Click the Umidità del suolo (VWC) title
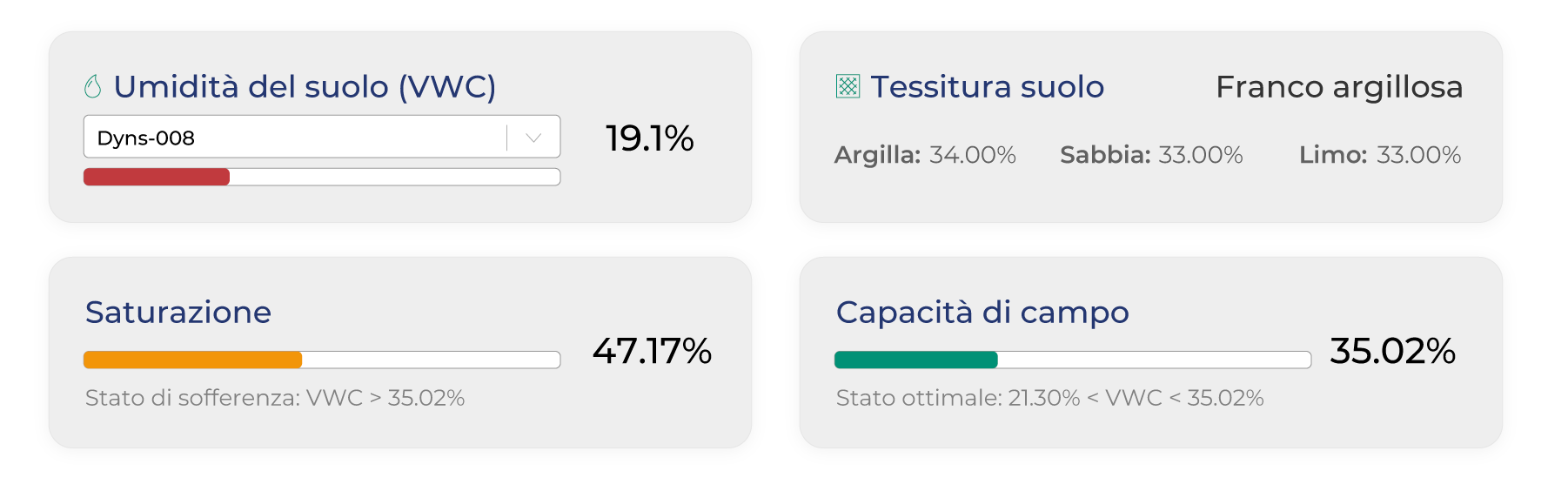This screenshot has height=498, width=1568. point(305,86)
